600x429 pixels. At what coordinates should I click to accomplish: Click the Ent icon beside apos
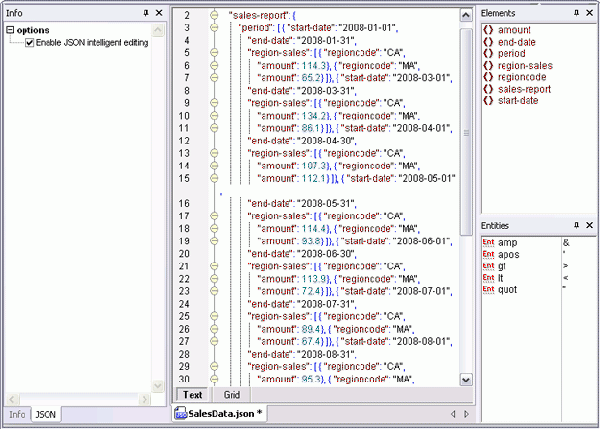click(x=488, y=254)
